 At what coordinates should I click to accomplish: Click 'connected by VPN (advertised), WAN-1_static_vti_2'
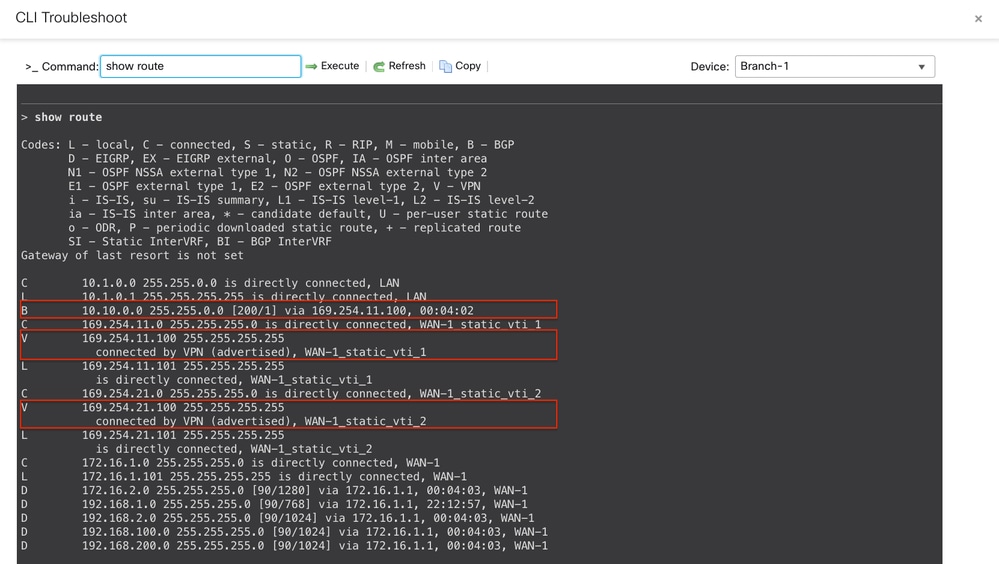(261, 421)
